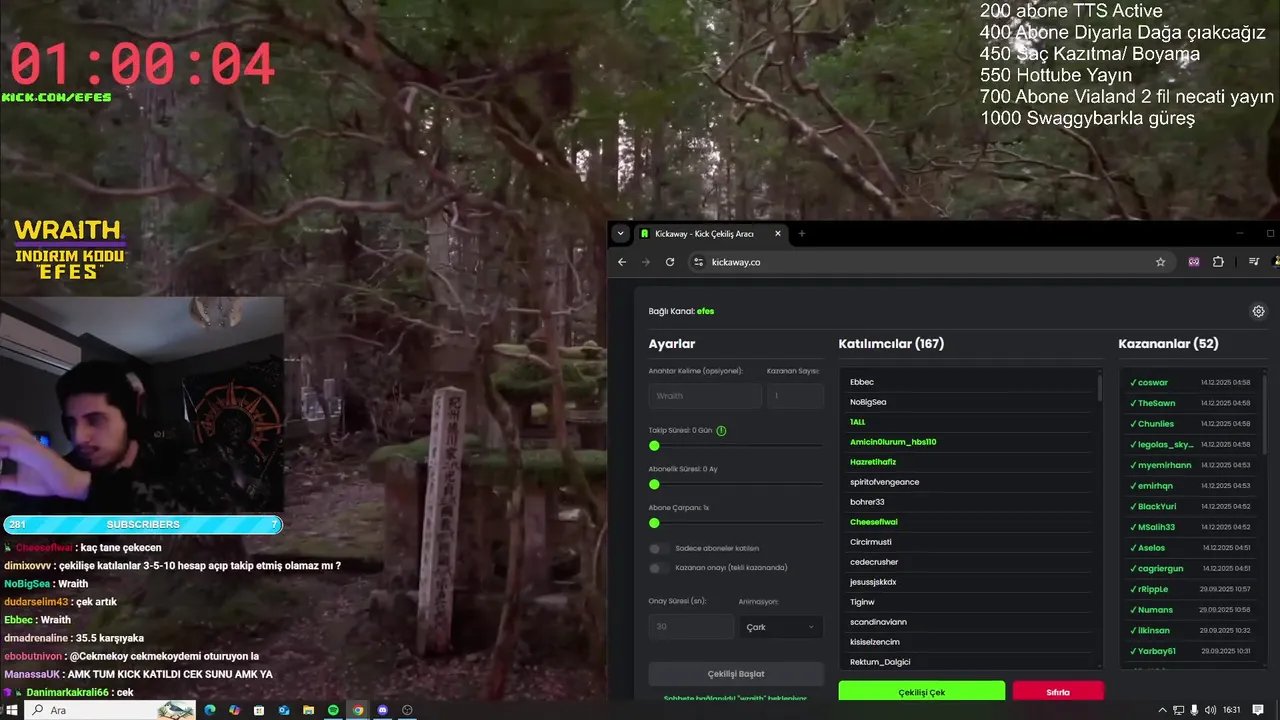Click the Abonelik Süresi slider handle
The height and width of the screenshot is (720, 1280).
pyautogui.click(x=654, y=484)
